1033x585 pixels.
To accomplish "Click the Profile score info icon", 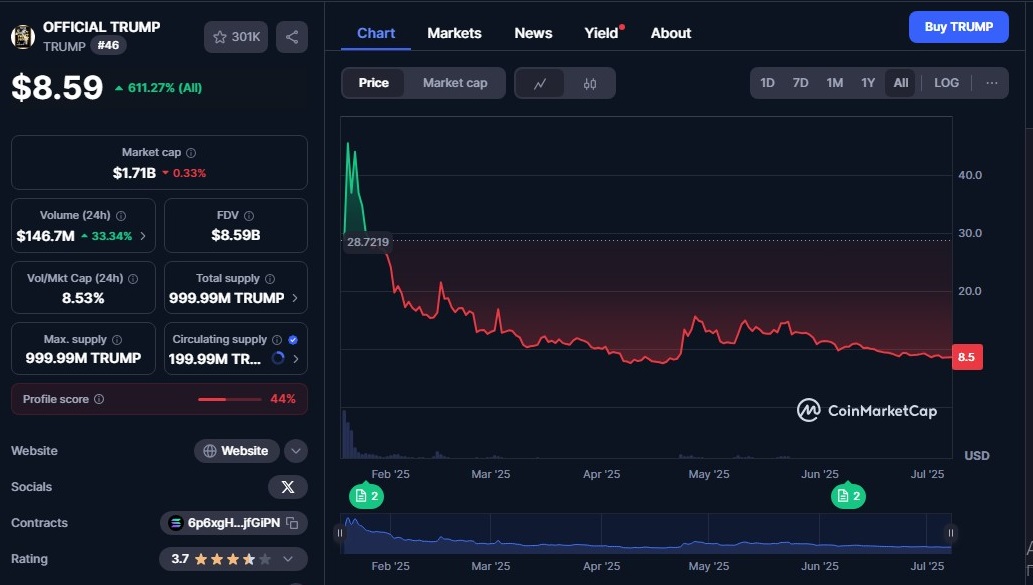I will tap(99, 399).
